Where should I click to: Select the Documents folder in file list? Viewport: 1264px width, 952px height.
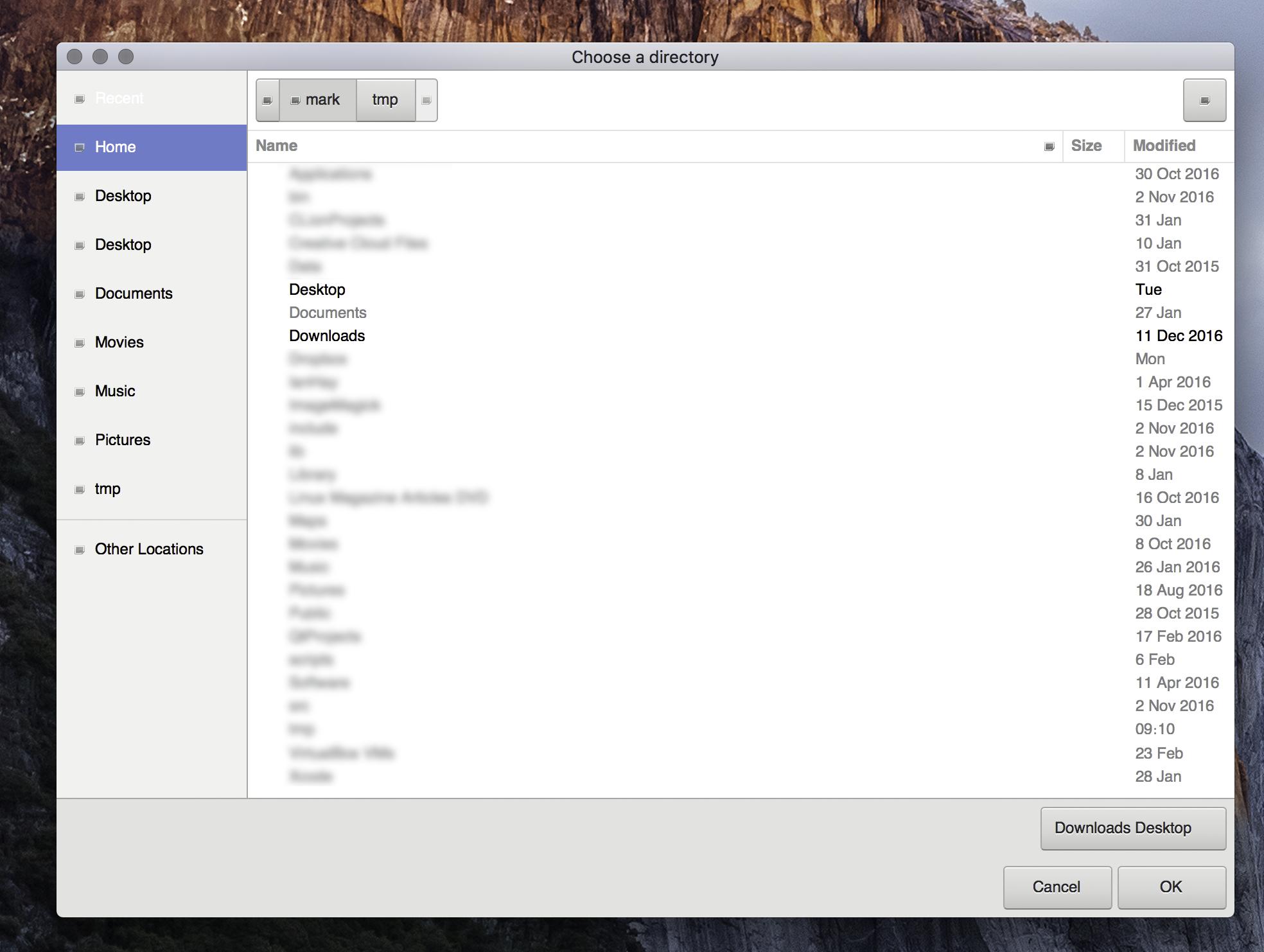328,313
